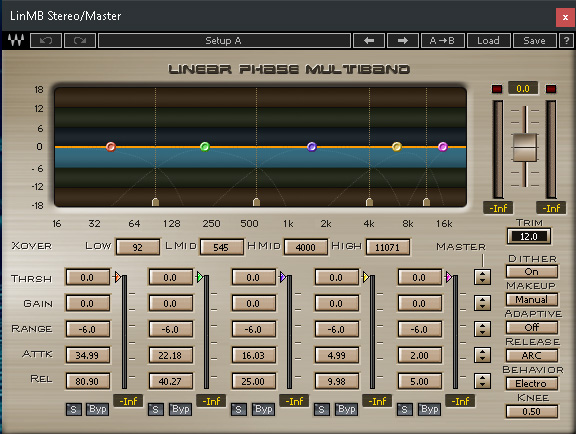
Task: Bypass the fifth band
Action: pos(429,409)
